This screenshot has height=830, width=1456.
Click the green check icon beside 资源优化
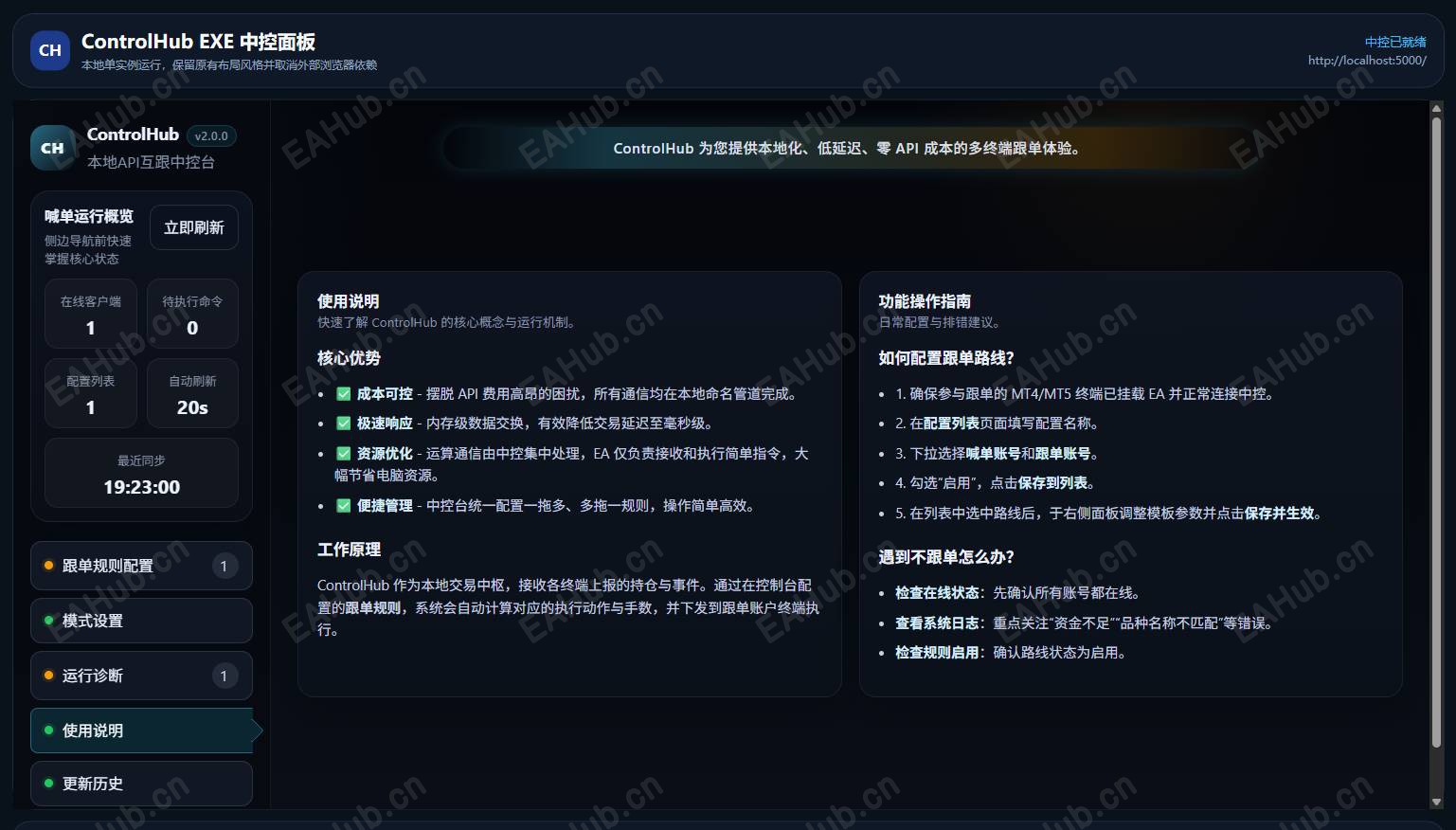tap(344, 453)
